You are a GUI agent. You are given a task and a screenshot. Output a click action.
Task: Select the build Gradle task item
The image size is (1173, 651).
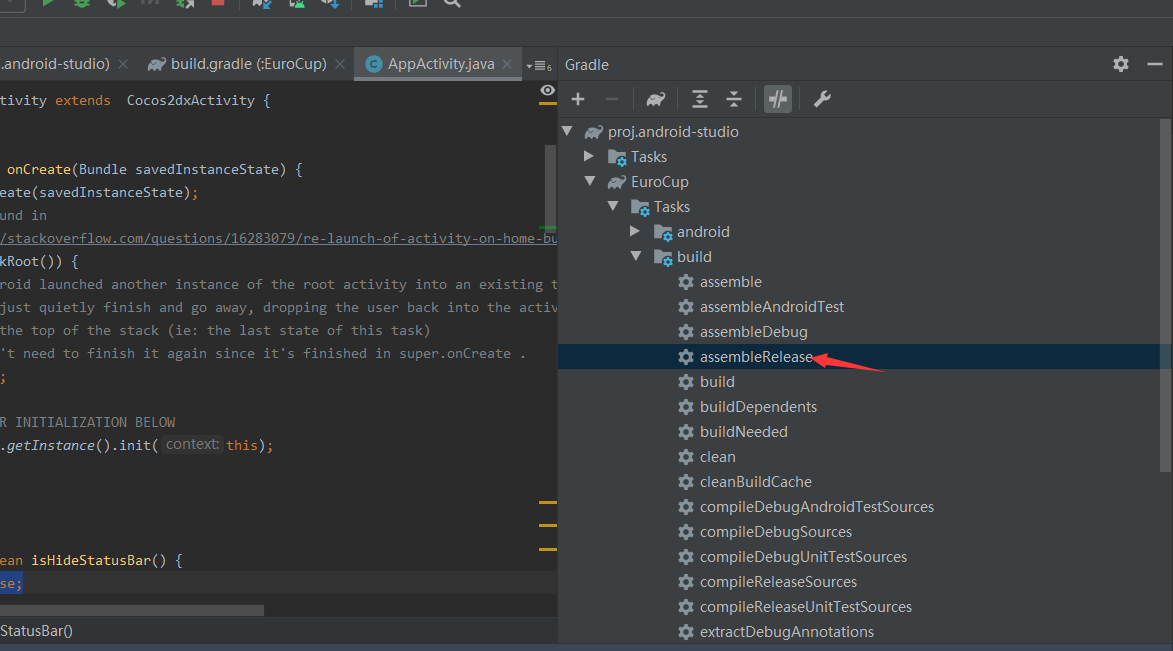717,382
